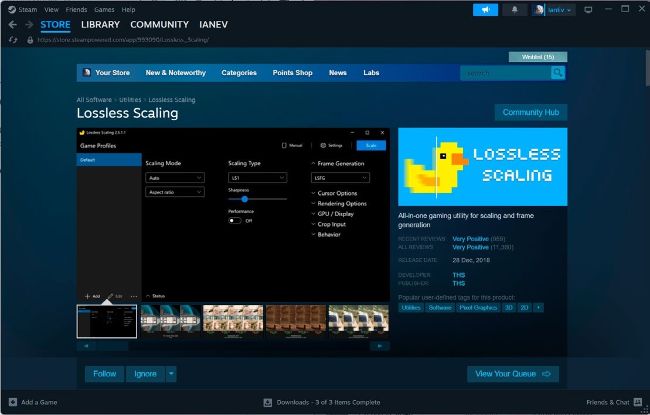
Task: Click the Software tag
Action: [x=440, y=308]
